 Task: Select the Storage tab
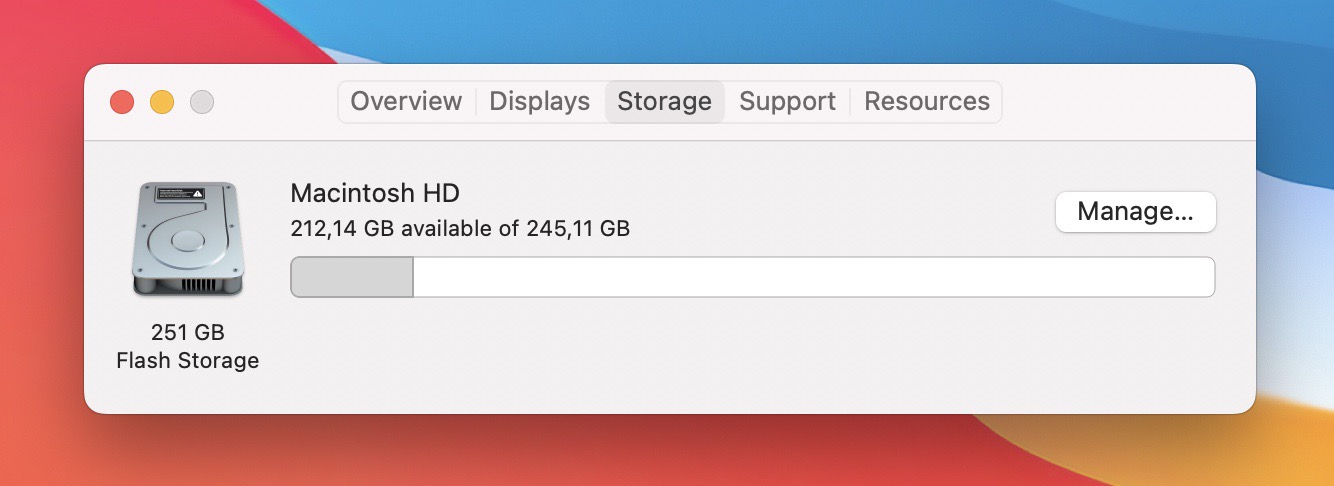(x=665, y=101)
